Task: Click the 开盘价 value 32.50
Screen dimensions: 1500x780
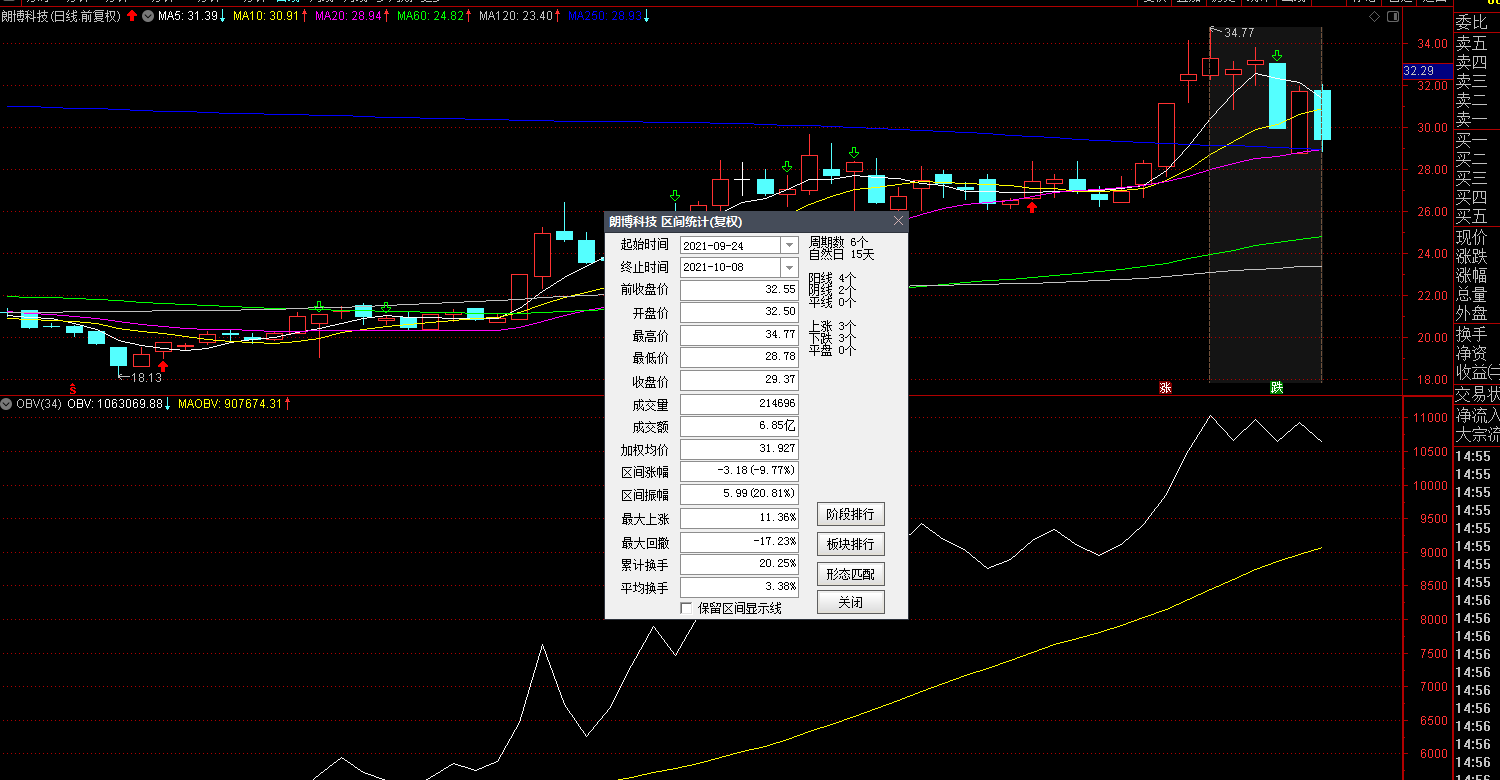Action: 739,312
